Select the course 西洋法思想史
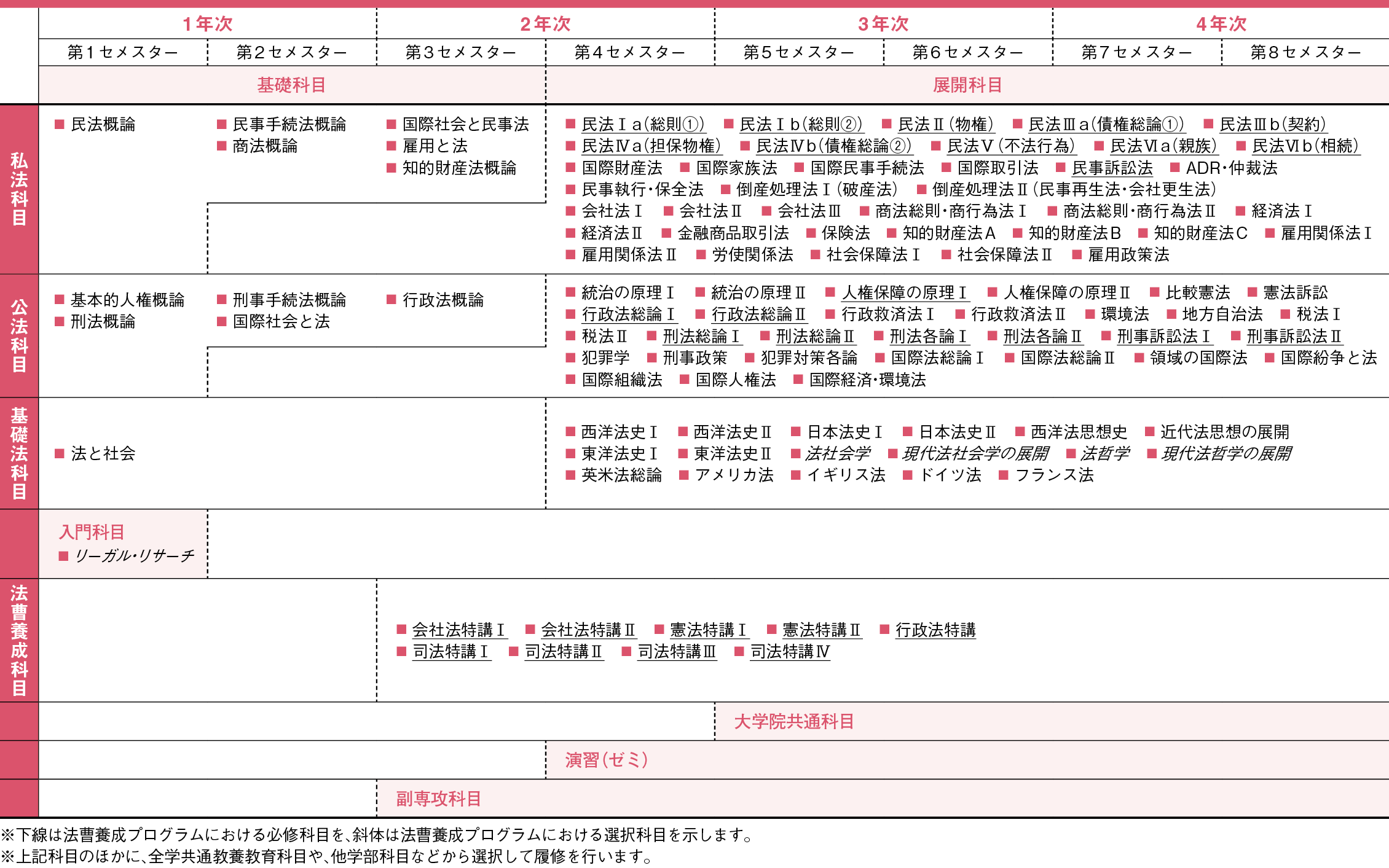This screenshot has height=868, width=1389. click(x=1079, y=432)
